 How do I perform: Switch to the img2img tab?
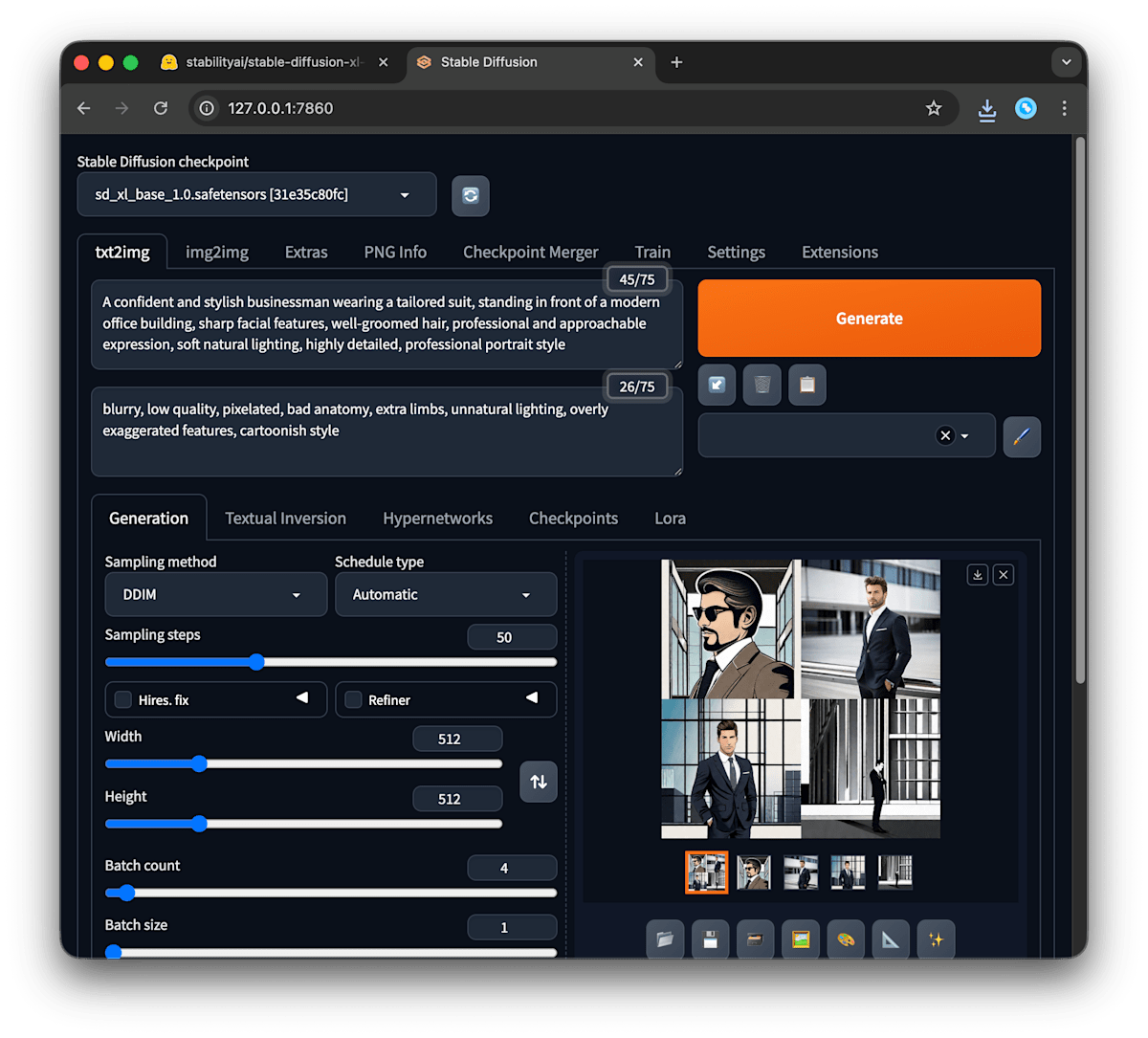[217, 252]
